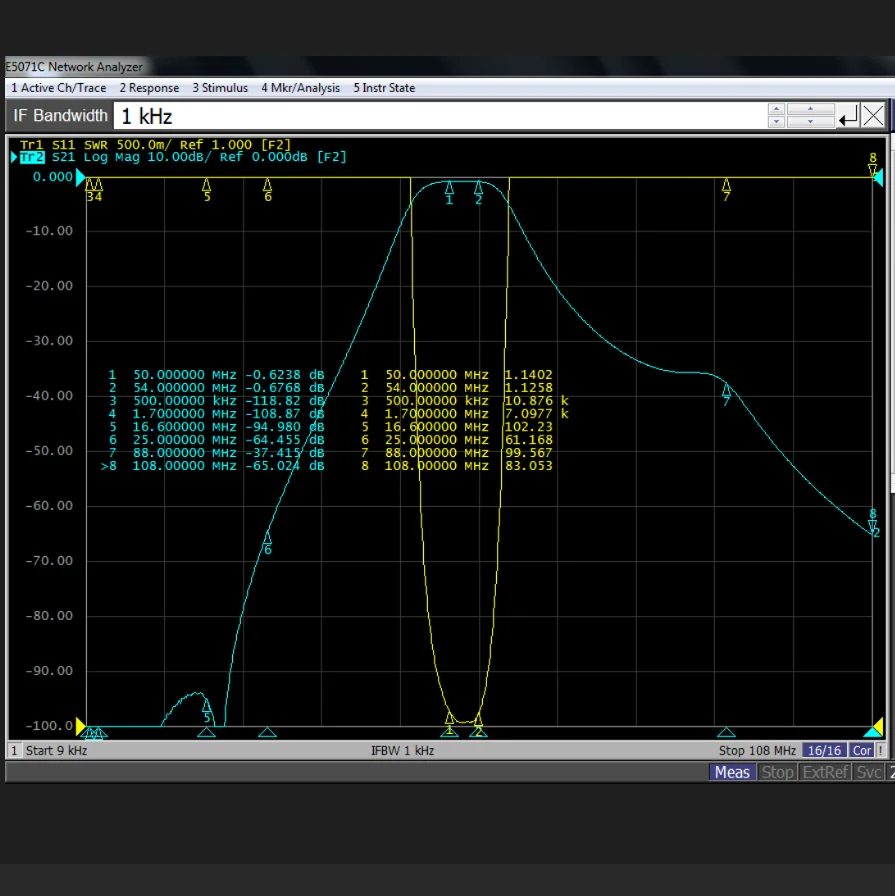Click the Cor correction status indicator
Screen dimensions: 895x896
tap(862, 750)
